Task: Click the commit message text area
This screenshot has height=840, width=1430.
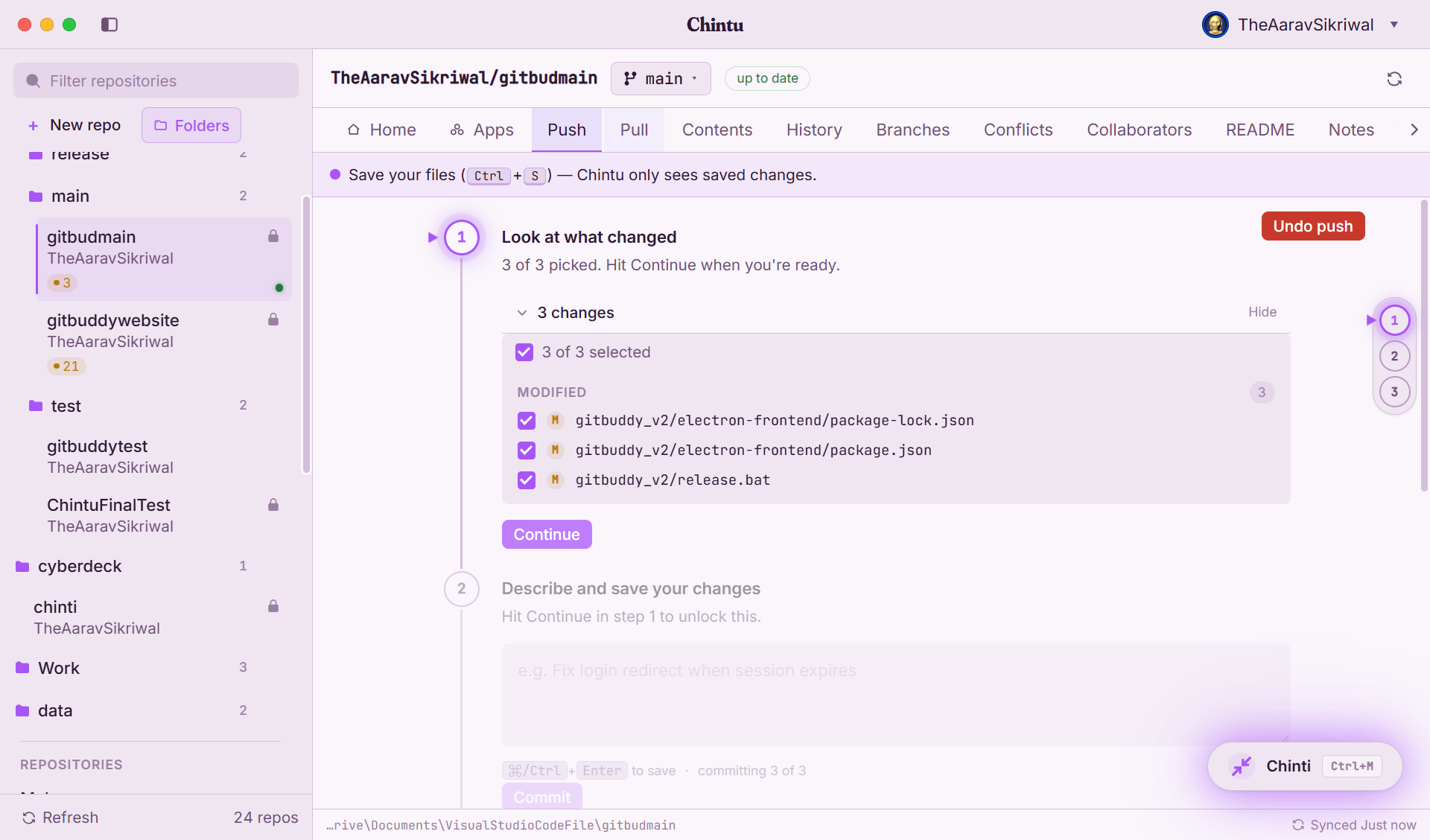Action: coord(896,695)
